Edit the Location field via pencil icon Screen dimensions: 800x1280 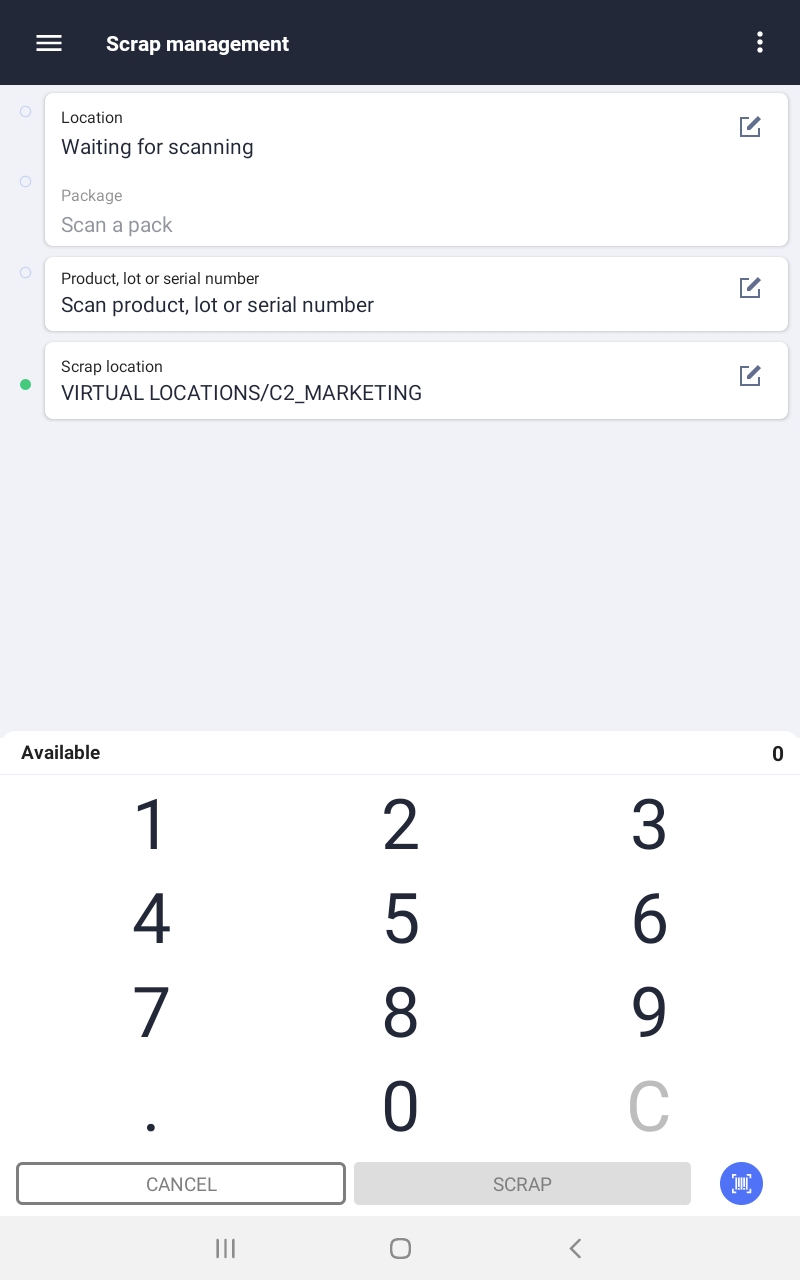(x=750, y=127)
